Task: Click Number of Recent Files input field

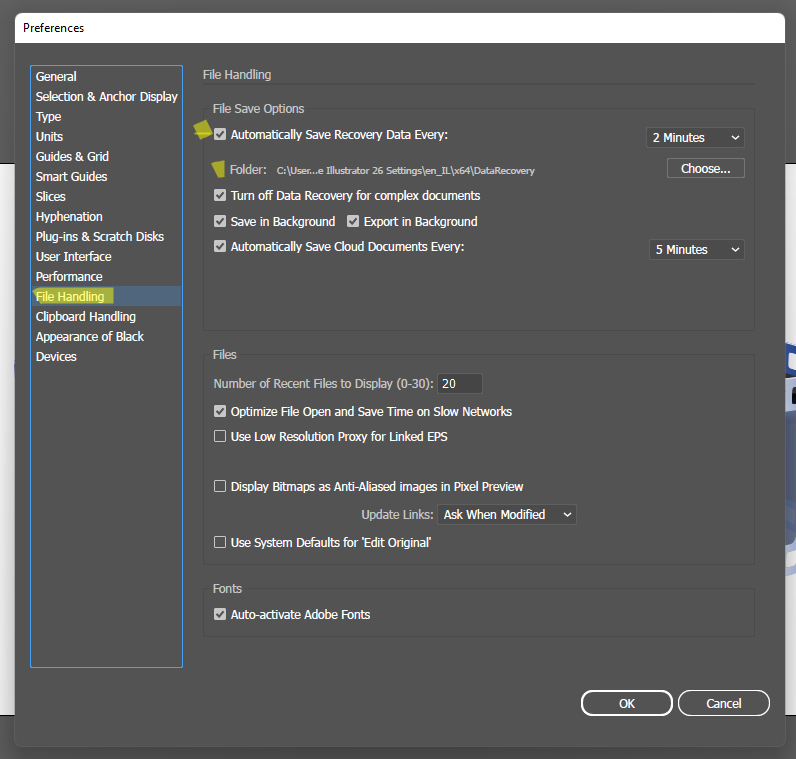Action: [459, 384]
